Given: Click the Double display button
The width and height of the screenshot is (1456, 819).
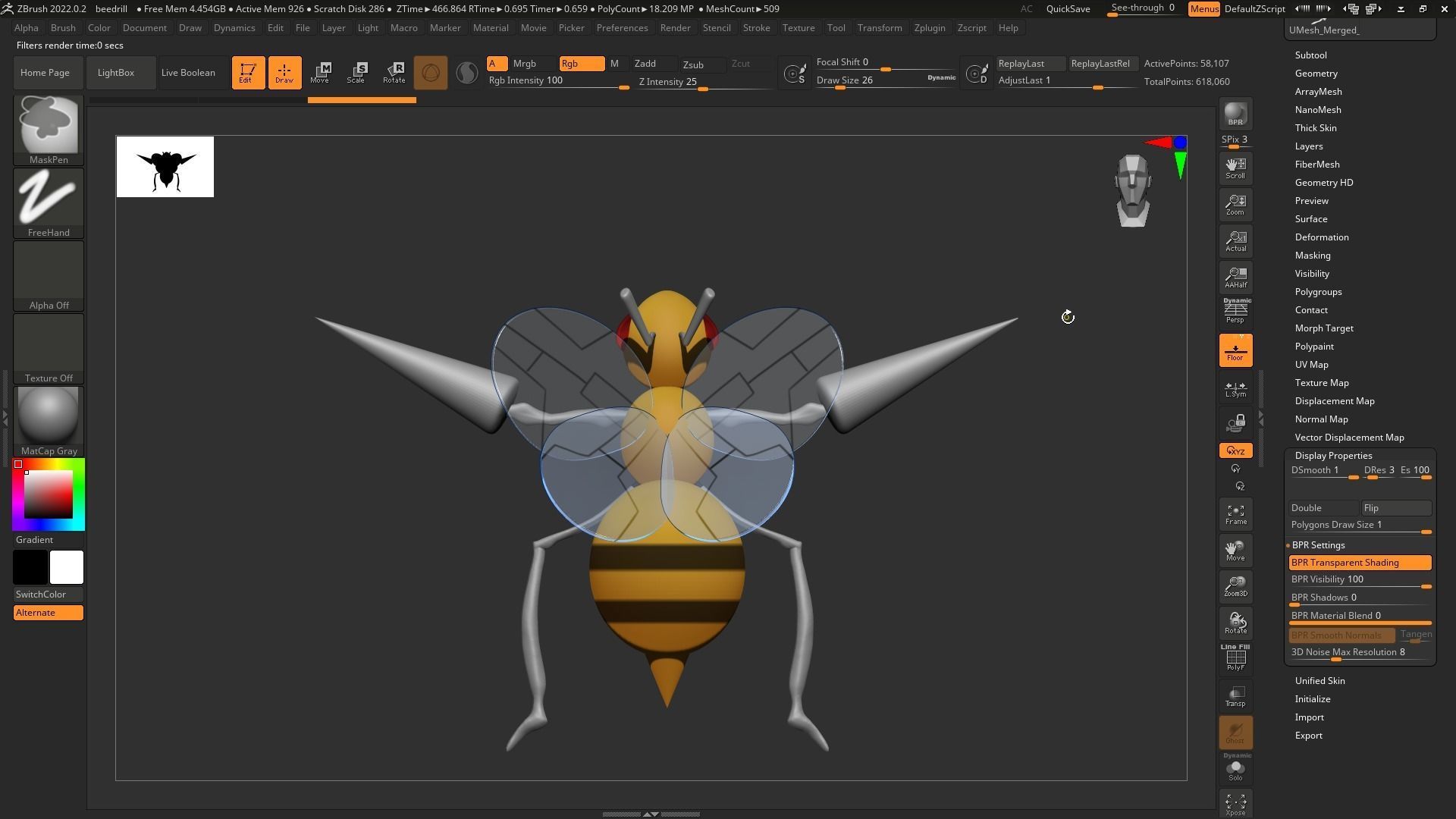Looking at the screenshot, I should tap(1323, 508).
